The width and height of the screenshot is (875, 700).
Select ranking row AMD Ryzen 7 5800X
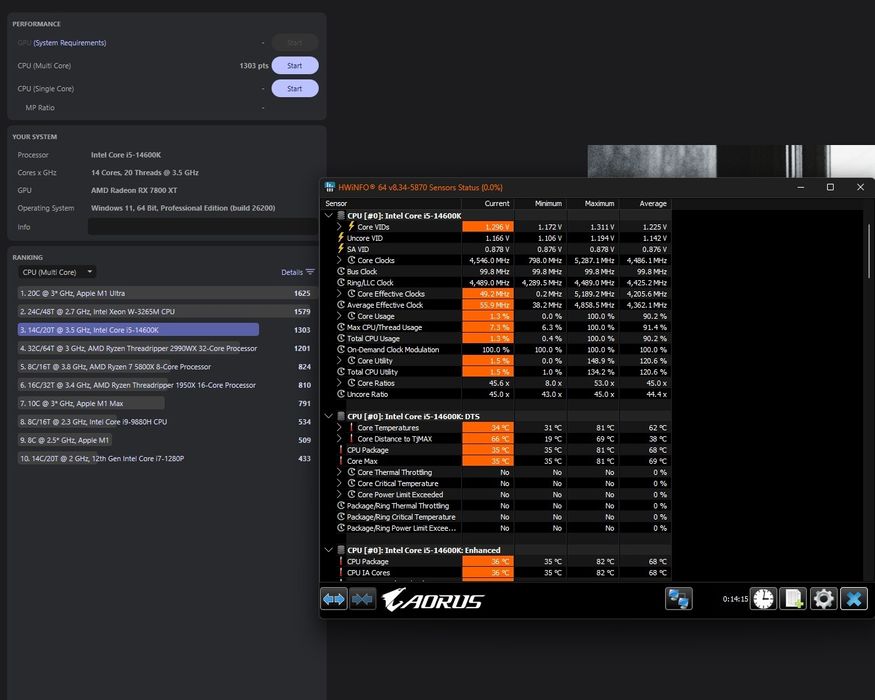[165, 367]
